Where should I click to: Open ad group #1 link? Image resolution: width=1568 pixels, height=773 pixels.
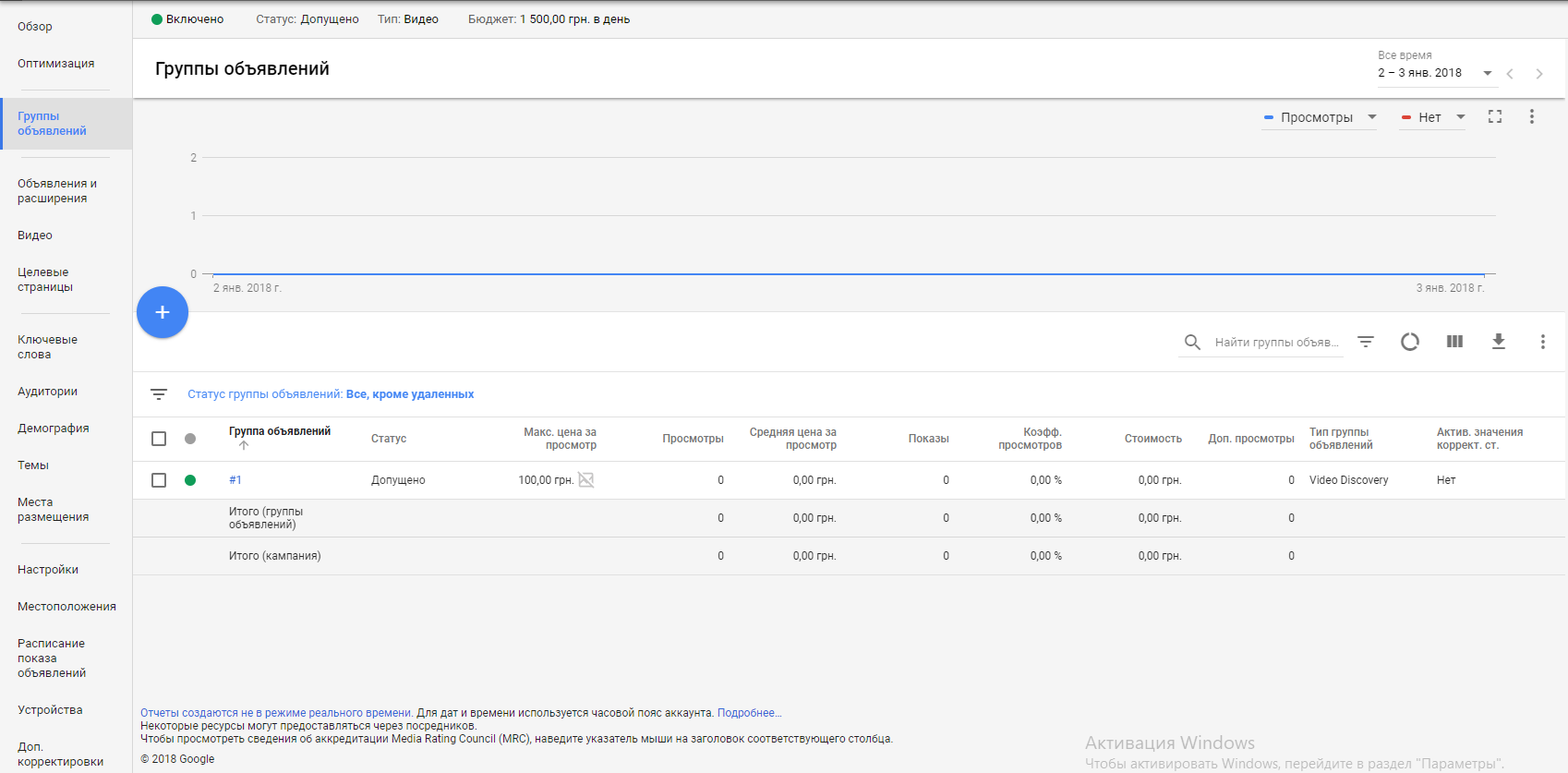[x=235, y=480]
